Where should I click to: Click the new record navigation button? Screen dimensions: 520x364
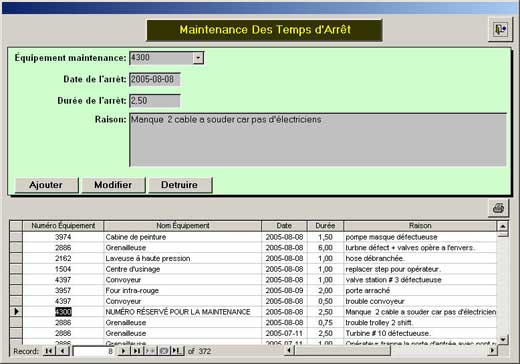(x=150, y=351)
